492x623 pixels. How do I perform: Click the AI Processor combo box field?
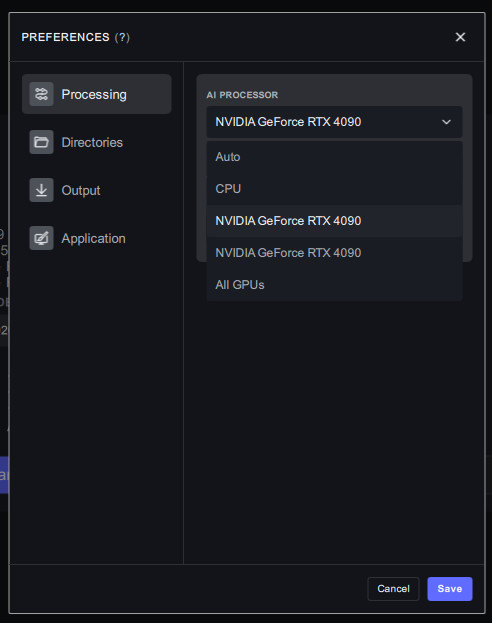coord(334,122)
